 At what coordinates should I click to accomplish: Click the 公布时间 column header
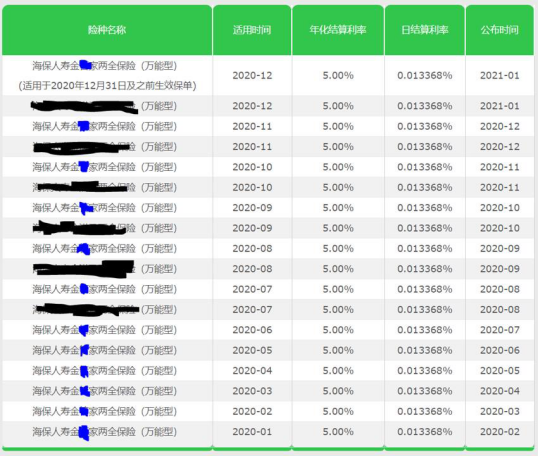coord(500,30)
